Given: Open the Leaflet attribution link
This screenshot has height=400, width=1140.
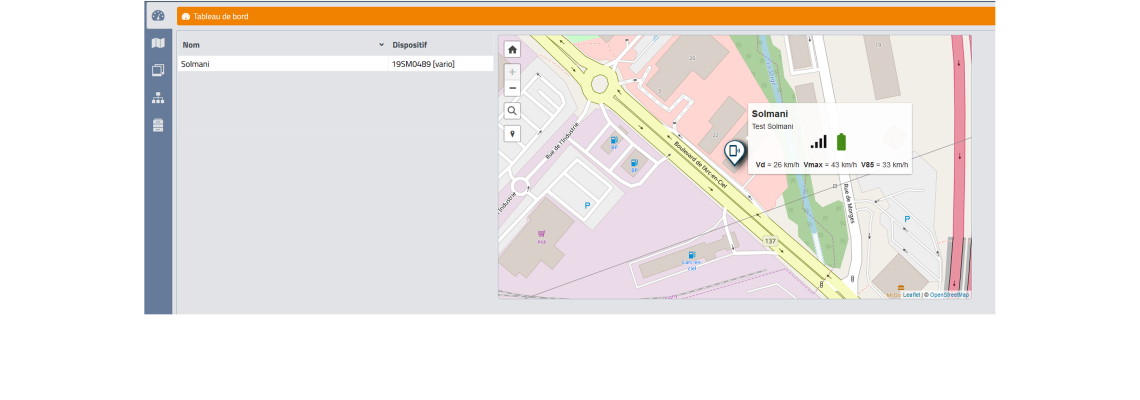Looking at the screenshot, I should [912, 295].
